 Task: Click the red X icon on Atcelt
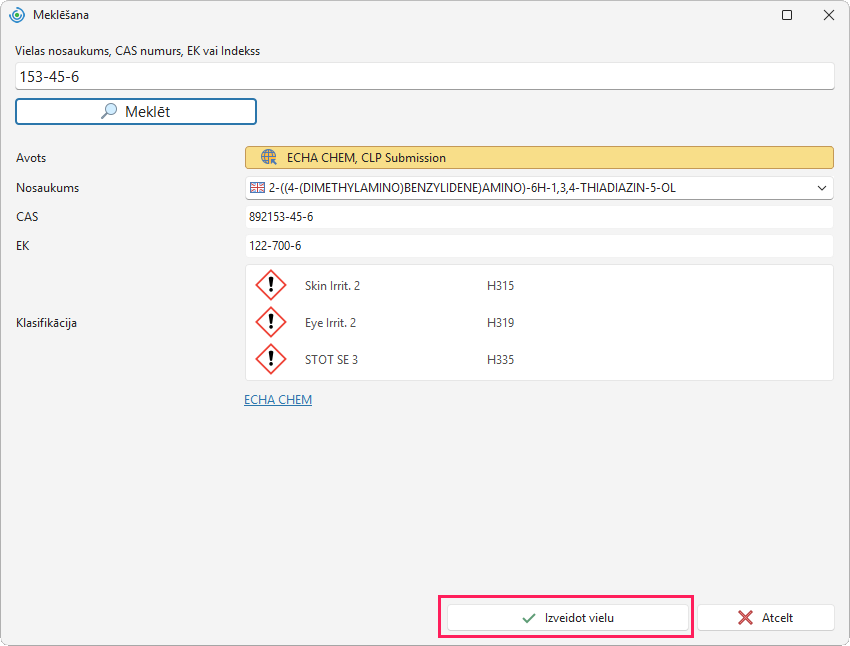[745, 617]
